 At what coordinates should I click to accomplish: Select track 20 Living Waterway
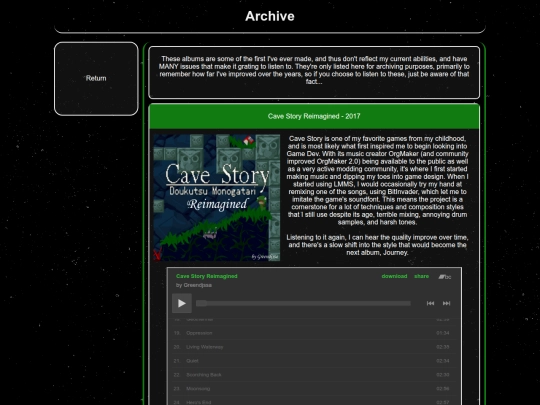tap(314, 347)
